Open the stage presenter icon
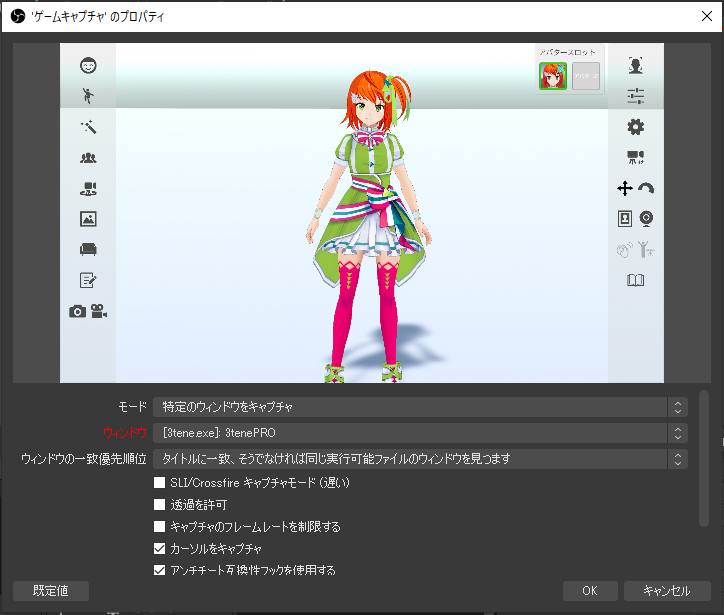The height and width of the screenshot is (615, 724). (x=88, y=188)
